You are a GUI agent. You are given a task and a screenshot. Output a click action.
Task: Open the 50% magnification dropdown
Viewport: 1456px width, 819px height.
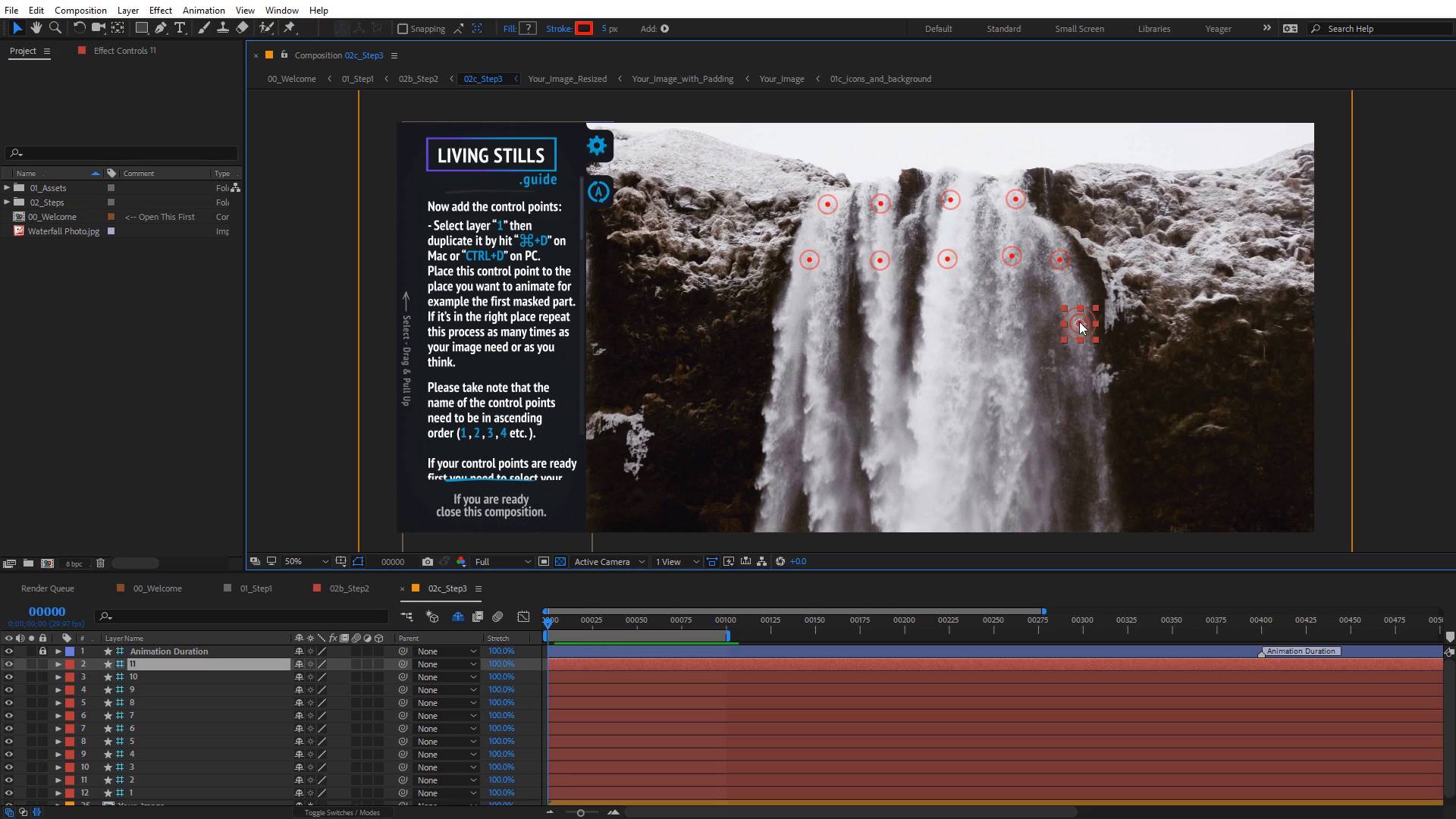306,562
